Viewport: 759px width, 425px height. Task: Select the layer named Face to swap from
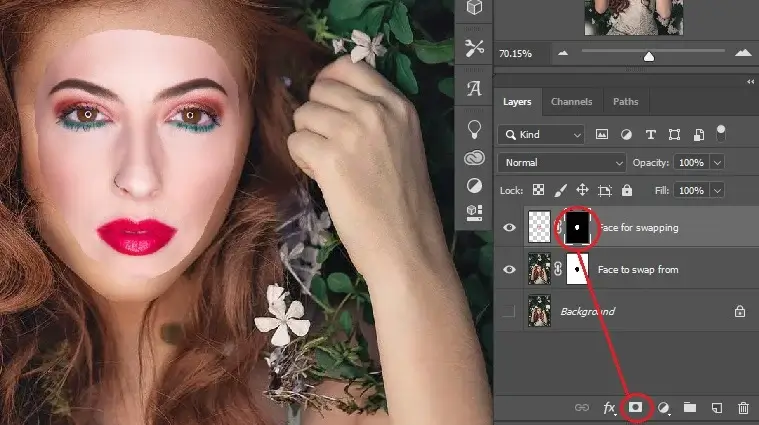(x=638, y=270)
